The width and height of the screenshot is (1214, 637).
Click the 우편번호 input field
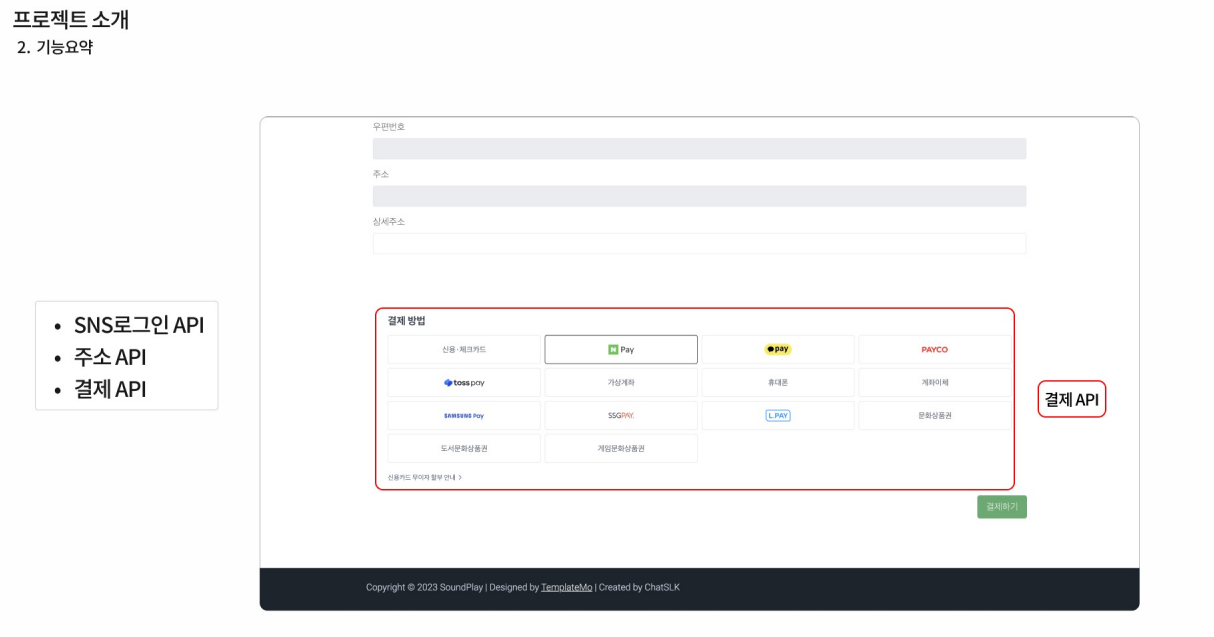point(699,149)
